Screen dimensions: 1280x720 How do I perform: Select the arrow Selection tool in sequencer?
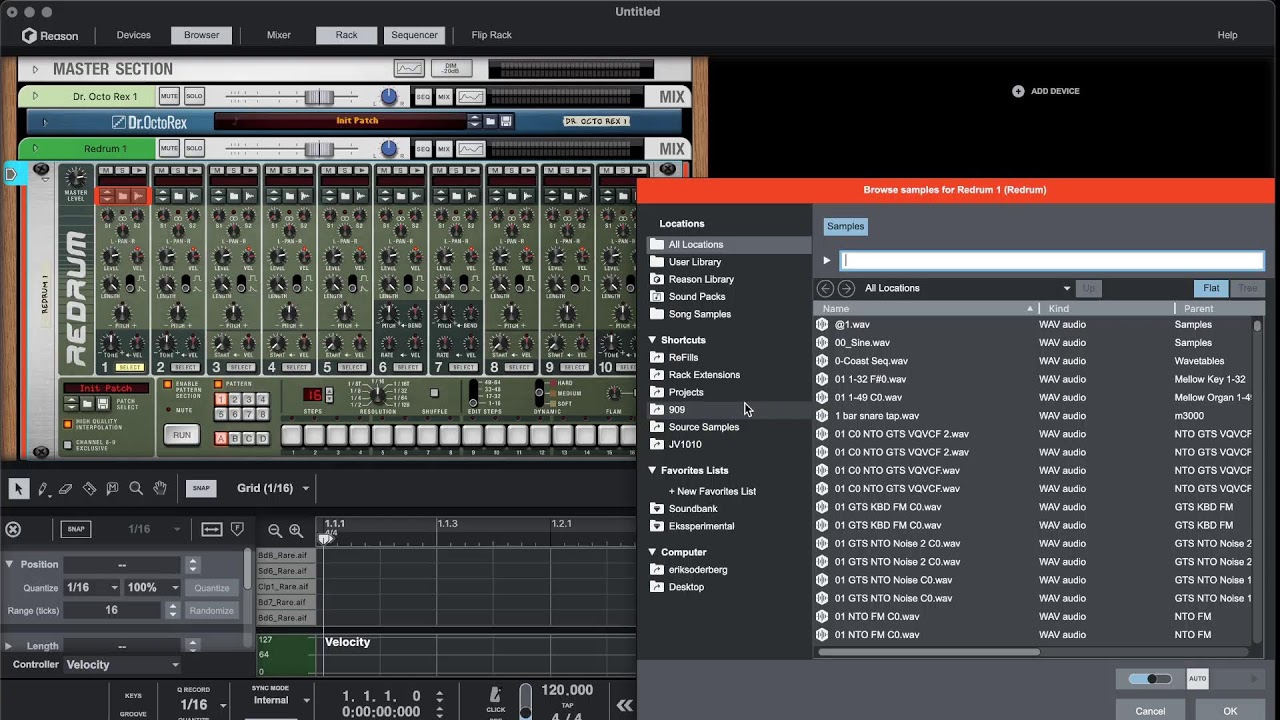[x=18, y=488]
